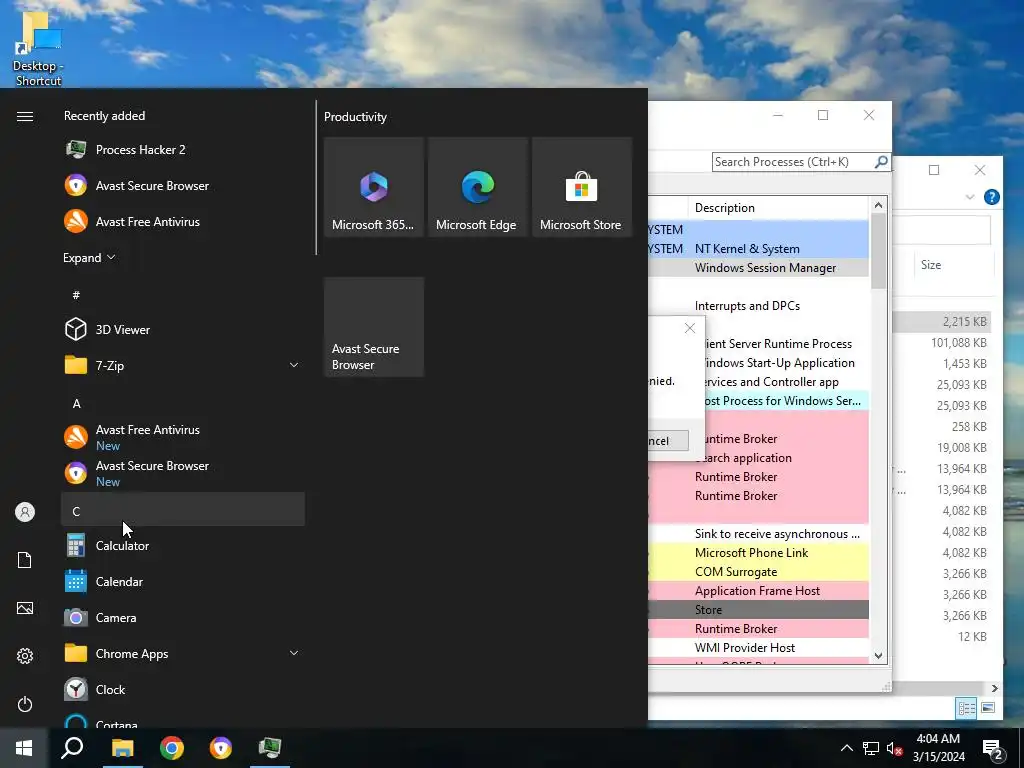Click the Cancel button in the dialog
The width and height of the screenshot is (1024, 768).
pyautogui.click(x=667, y=441)
